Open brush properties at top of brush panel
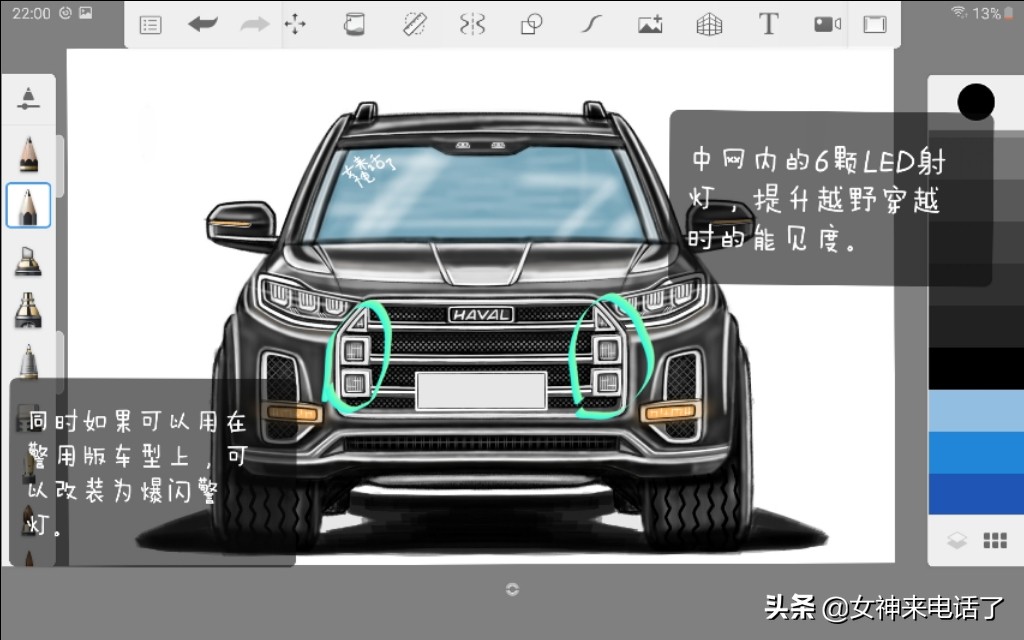Image resolution: width=1024 pixels, height=640 pixels. (x=28, y=98)
